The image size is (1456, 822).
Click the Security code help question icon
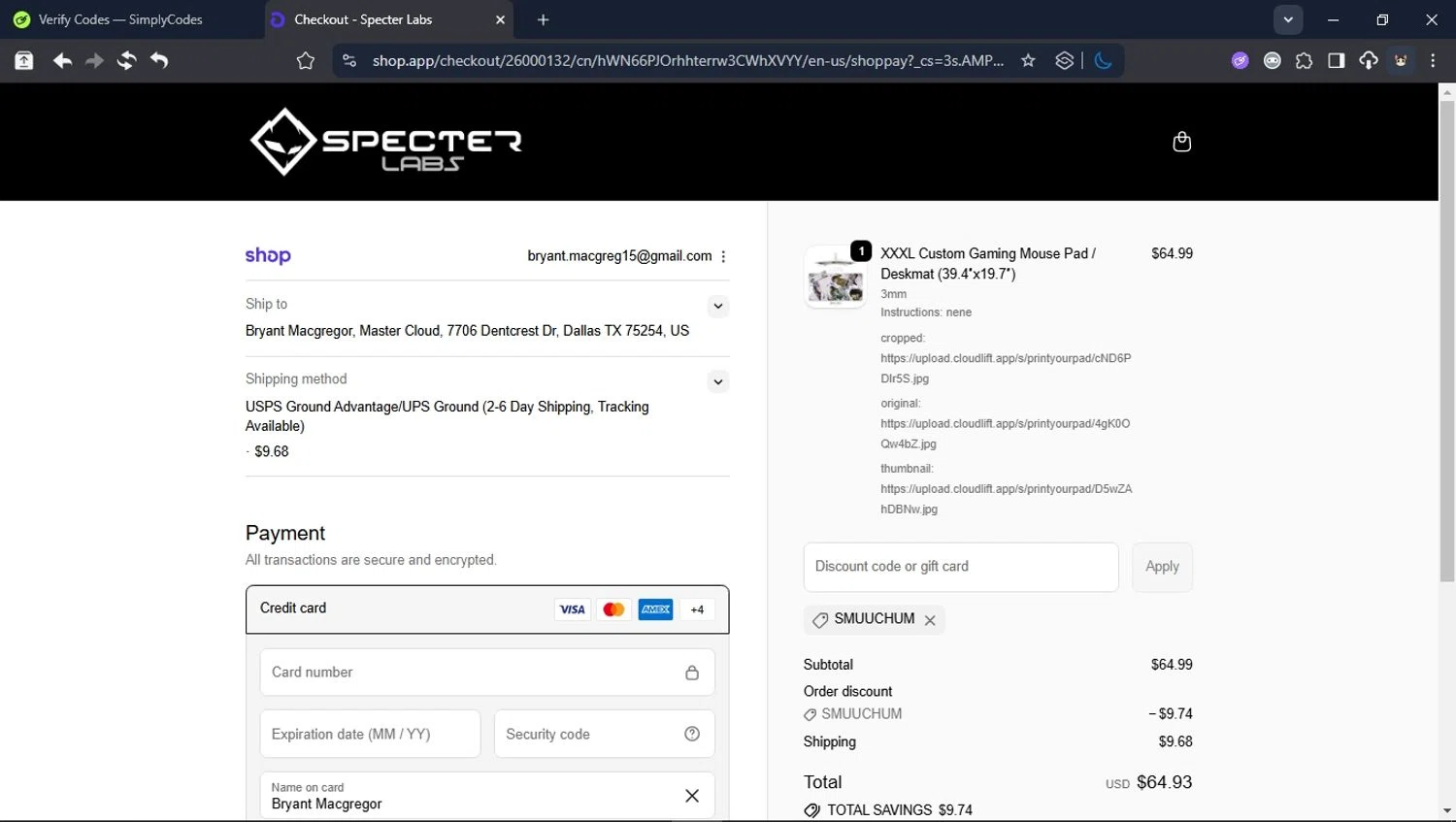point(692,734)
